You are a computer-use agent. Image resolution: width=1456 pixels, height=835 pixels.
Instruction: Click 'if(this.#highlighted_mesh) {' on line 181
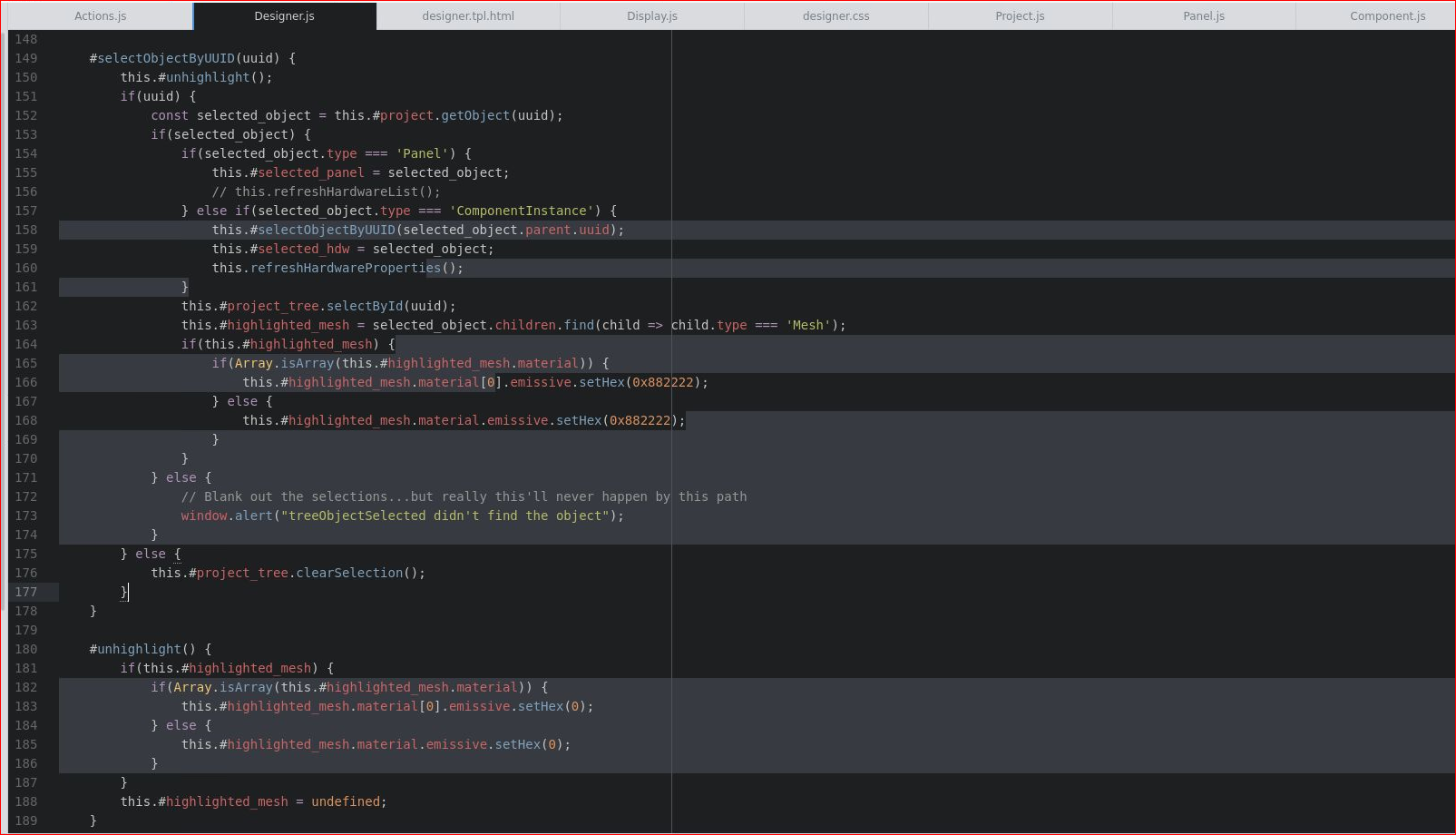point(227,668)
